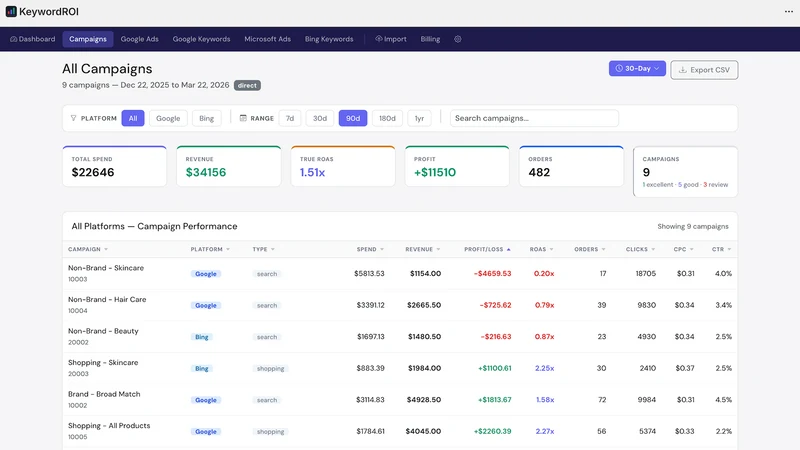Focus the Search campaigns field

534,118
